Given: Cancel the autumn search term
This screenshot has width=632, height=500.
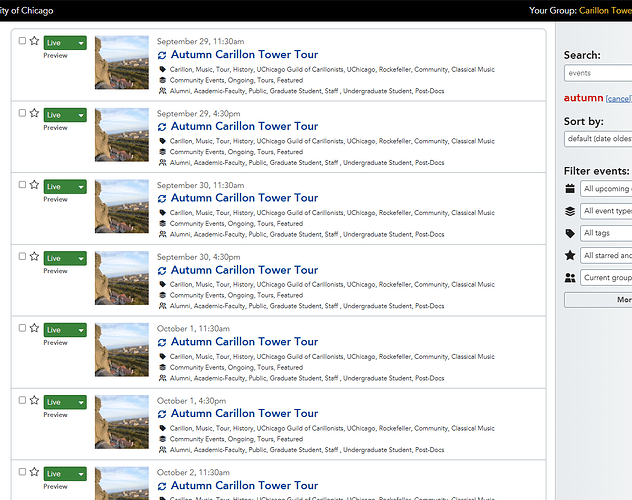Looking at the screenshot, I should pos(618,99).
